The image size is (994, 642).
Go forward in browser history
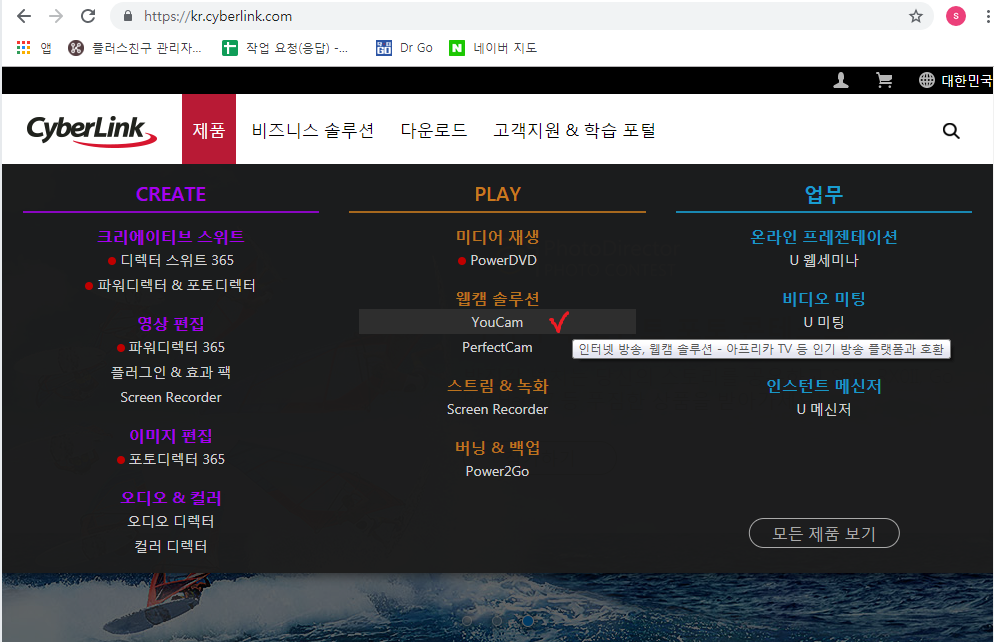(56, 16)
